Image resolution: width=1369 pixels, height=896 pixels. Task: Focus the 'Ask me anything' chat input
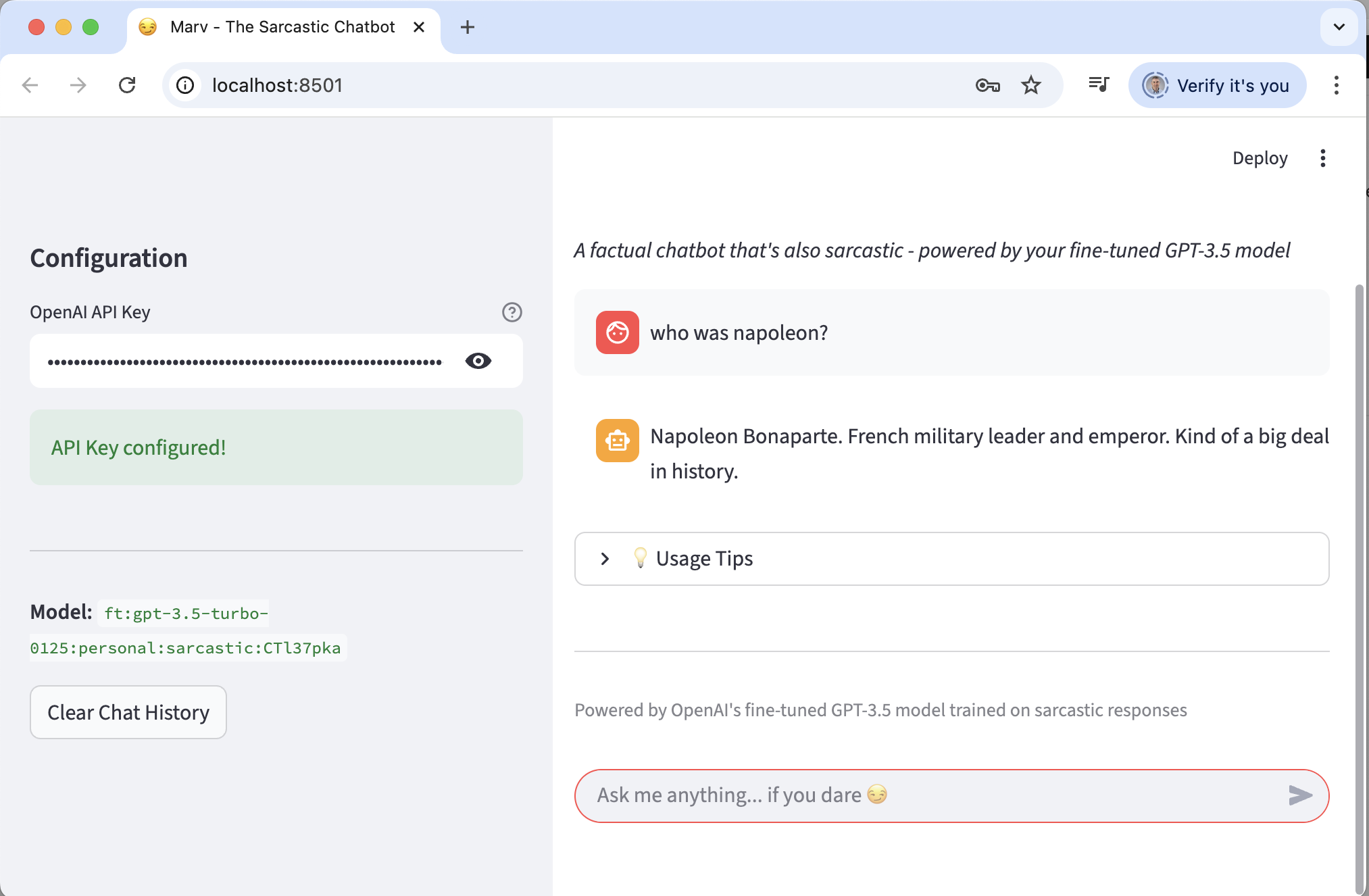coord(932,795)
